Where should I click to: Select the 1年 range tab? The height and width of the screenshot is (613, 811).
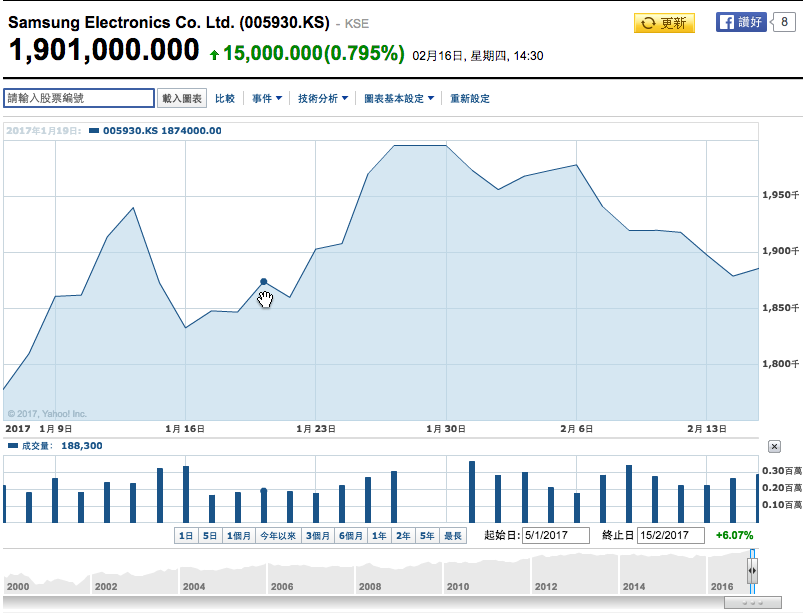coord(380,535)
